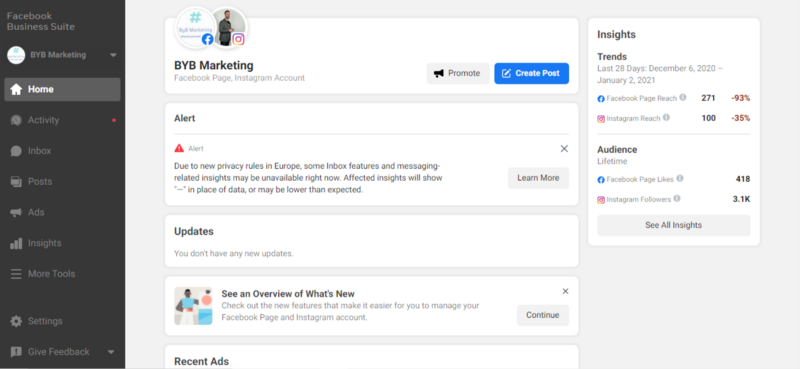Click the Activity clock icon

click(16, 120)
